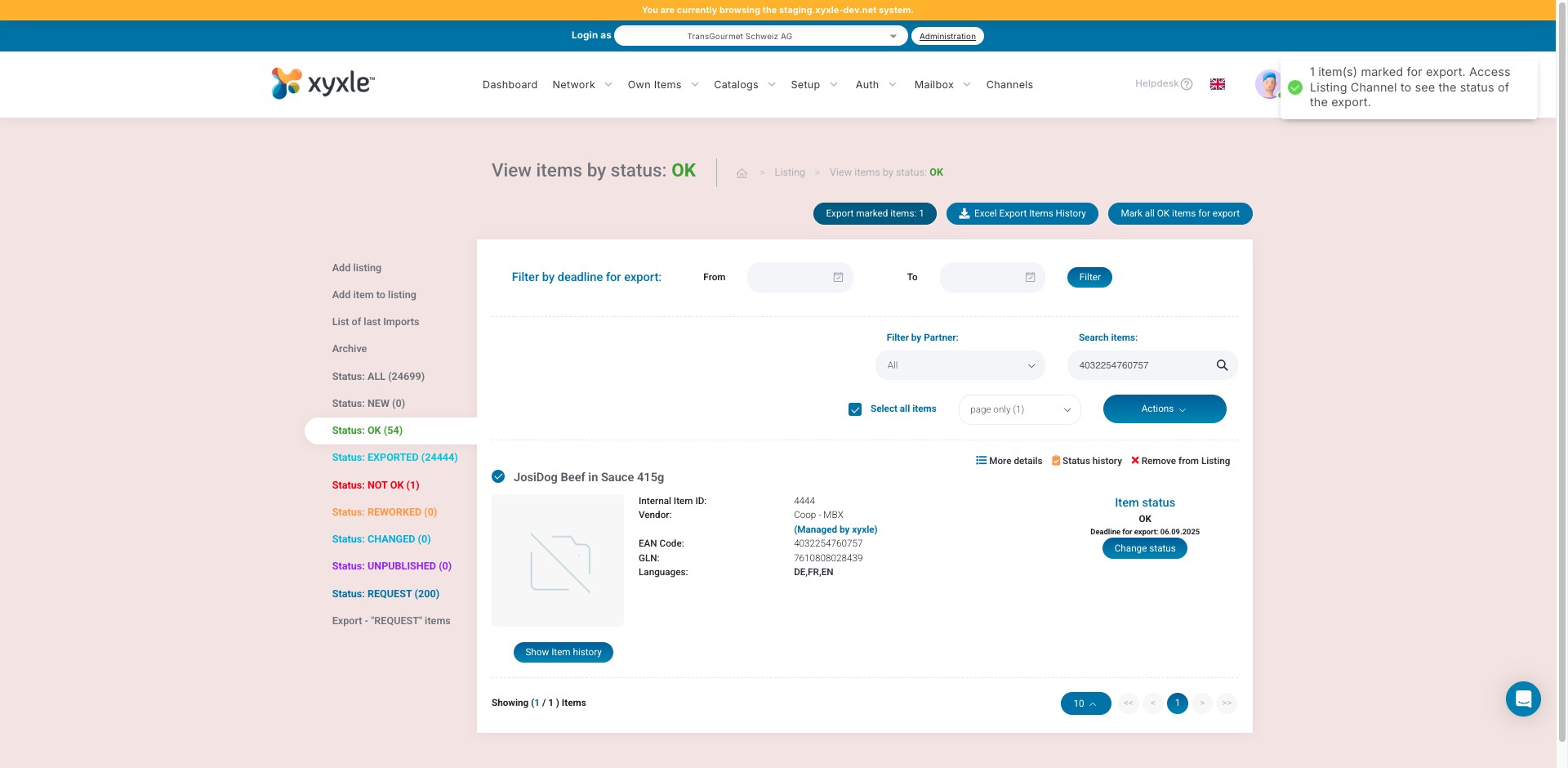Expand the Catalogs menu
The image size is (1568, 768).
point(745,85)
